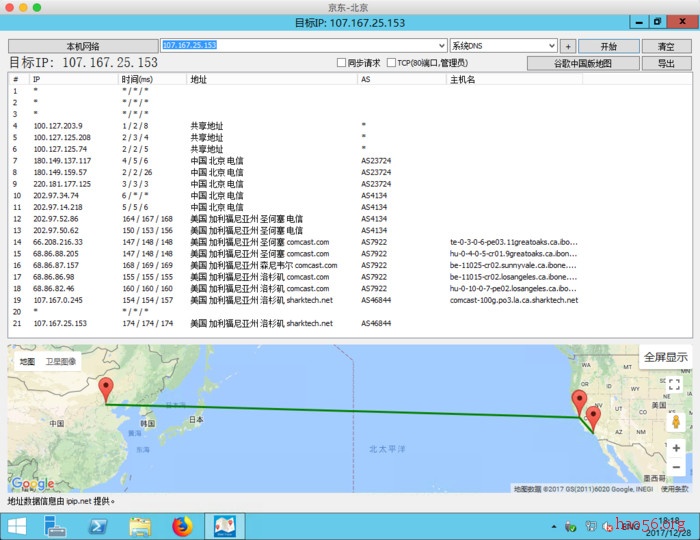Select hop row 100.127.203.9

pyautogui.click(x=350, y=126)
